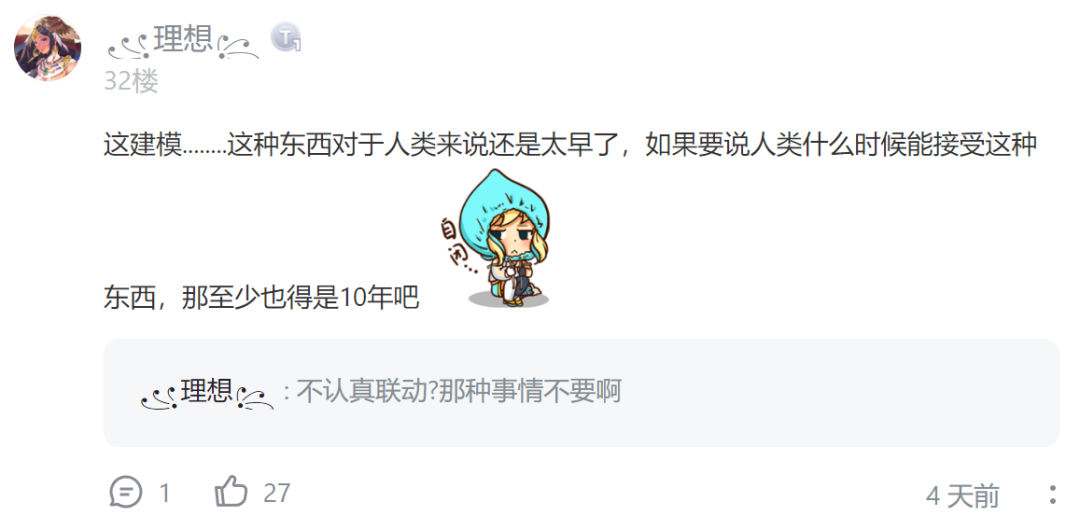Image resolution: width=1080 pixels, height=516 pixels.
Task: Open the three-dot more options menu
Action: [1052, 495]
